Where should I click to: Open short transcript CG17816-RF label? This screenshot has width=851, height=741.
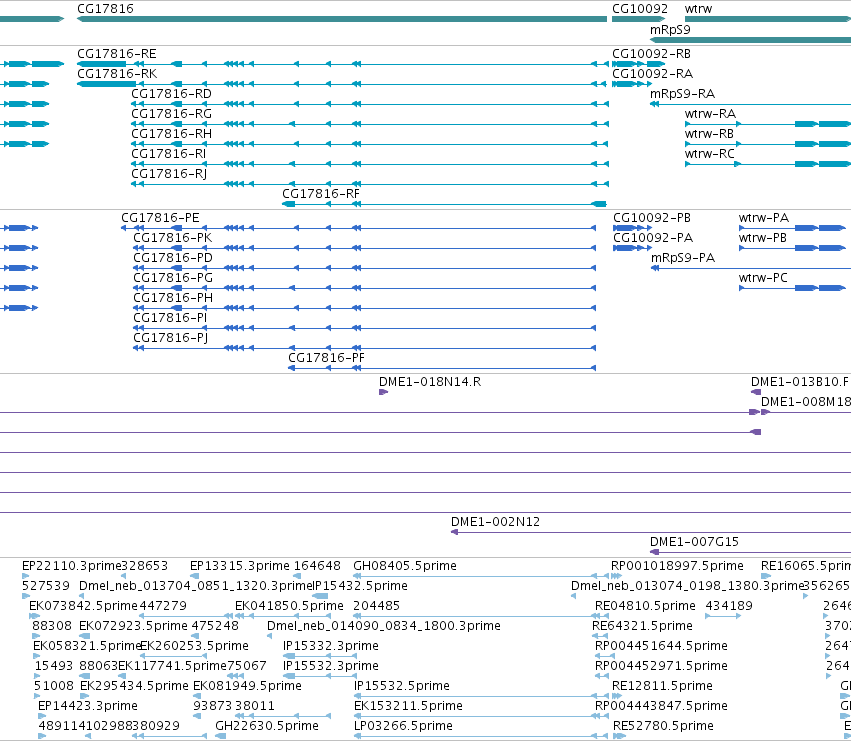321,194
